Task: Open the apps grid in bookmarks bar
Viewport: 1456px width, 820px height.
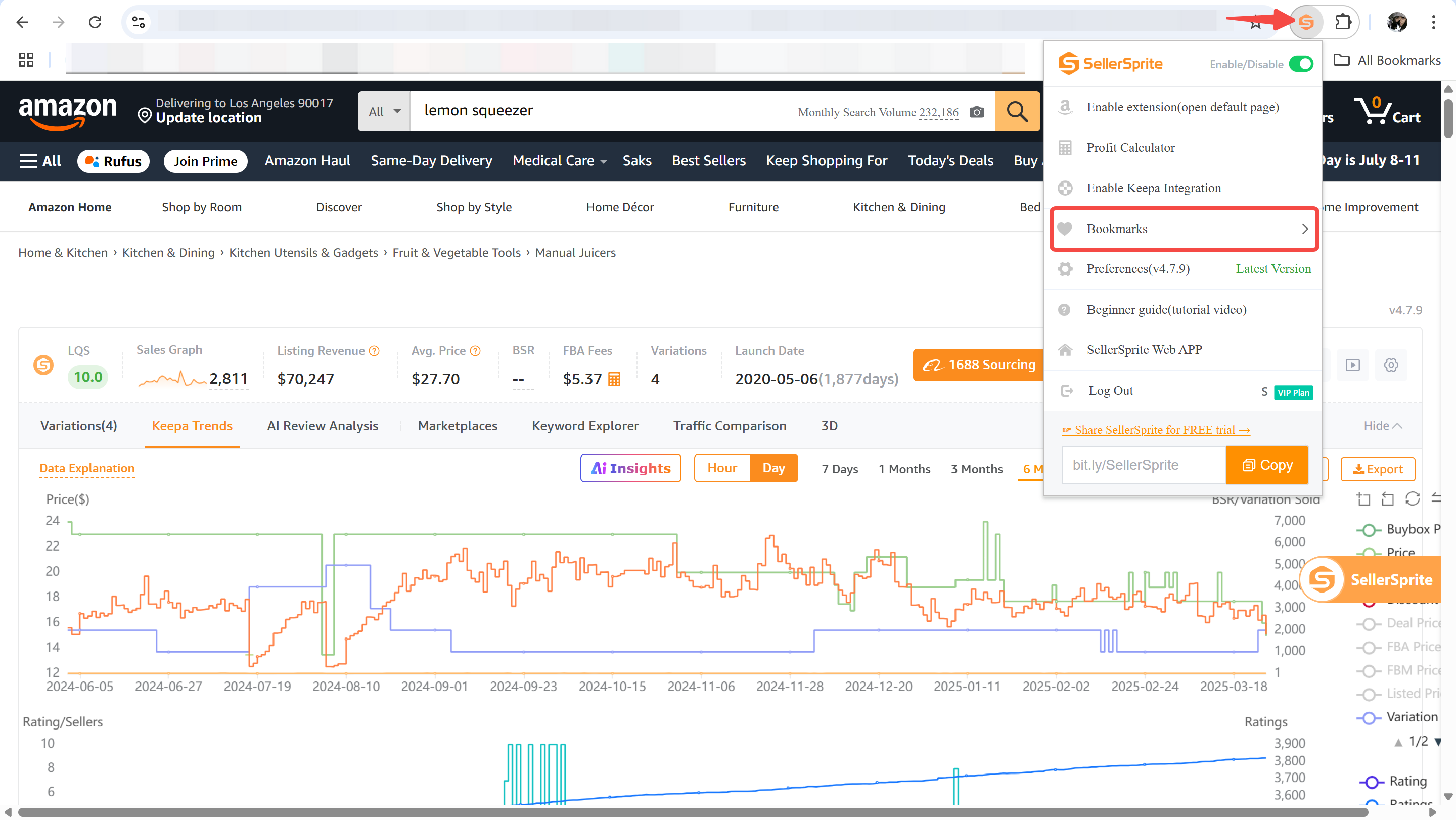Action: coord(26,59)
